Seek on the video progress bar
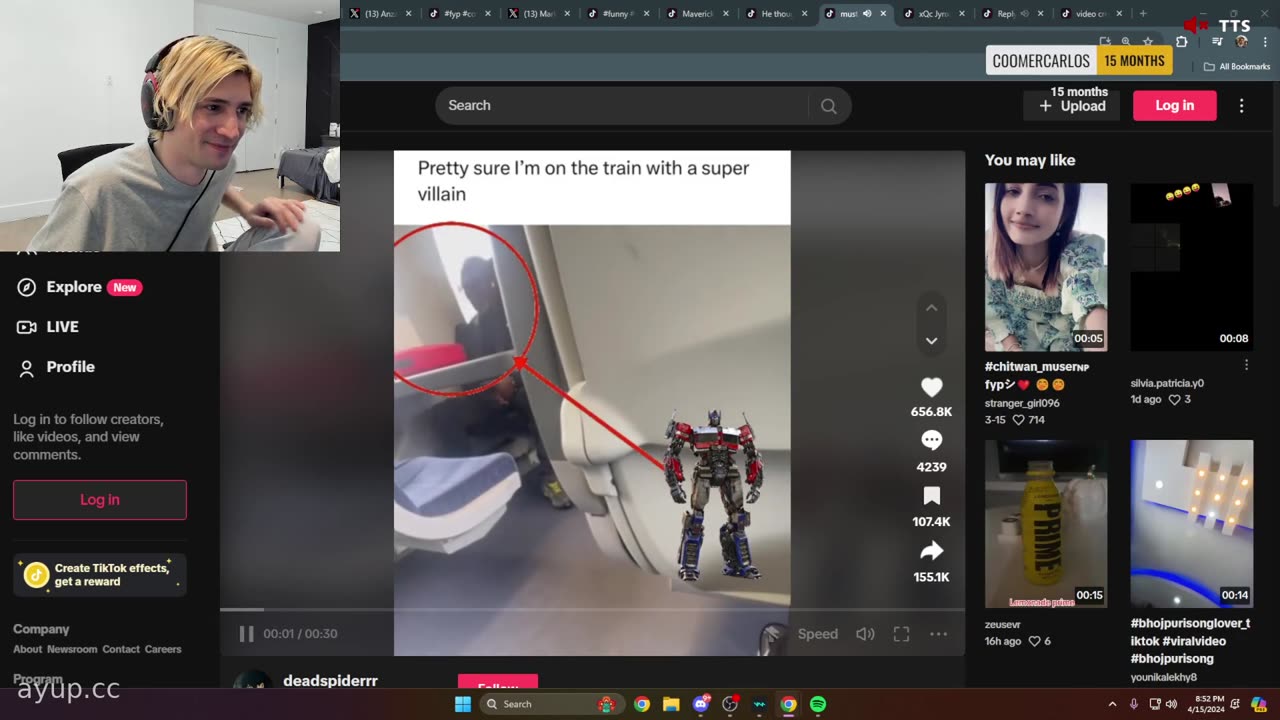The width and height of the screenshot is (1280, 720). click(592, 609)
